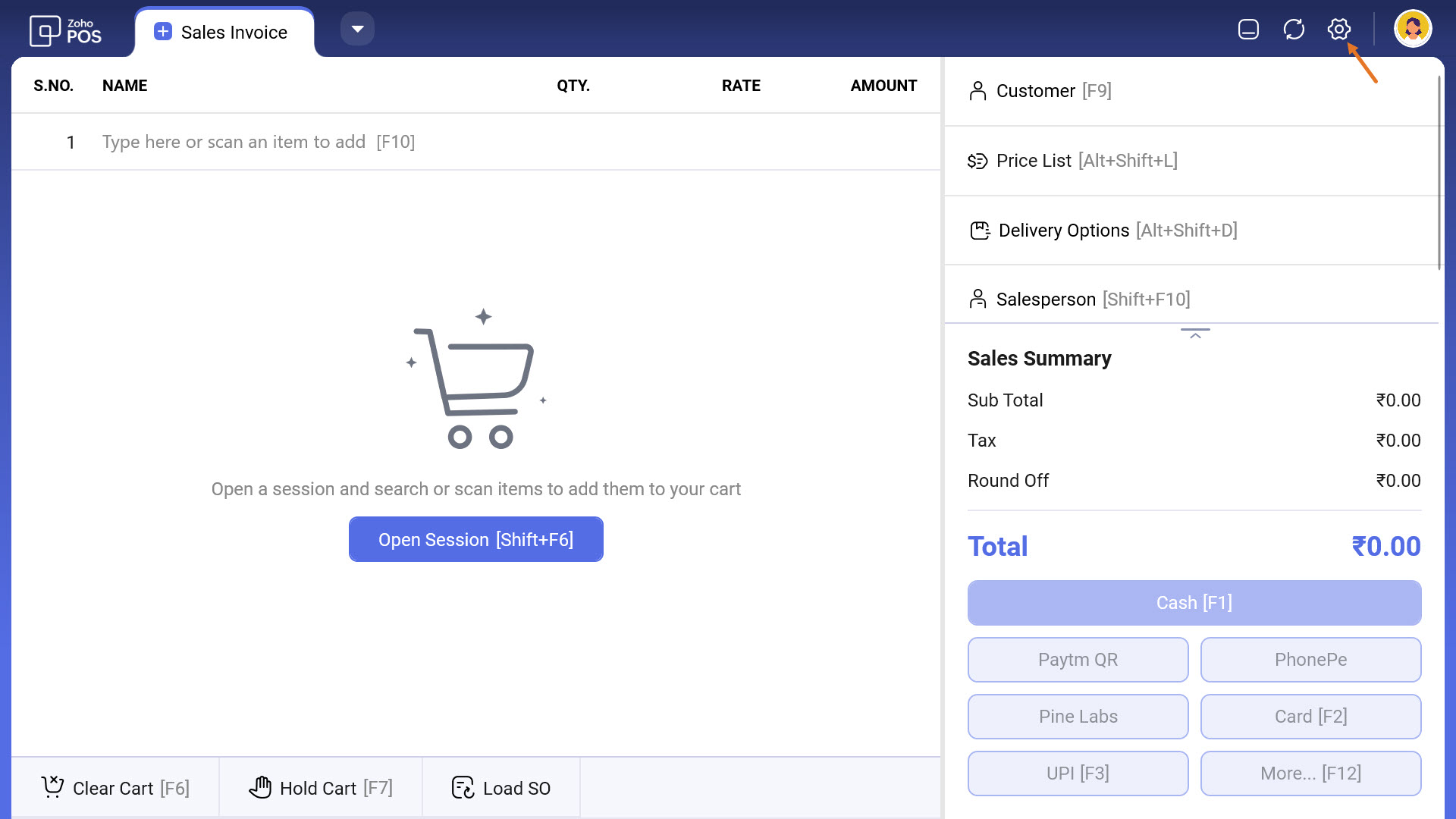1456x819 pixels.
Task: Click the register screen icon in header
Action: click(x=1248, y=30)
